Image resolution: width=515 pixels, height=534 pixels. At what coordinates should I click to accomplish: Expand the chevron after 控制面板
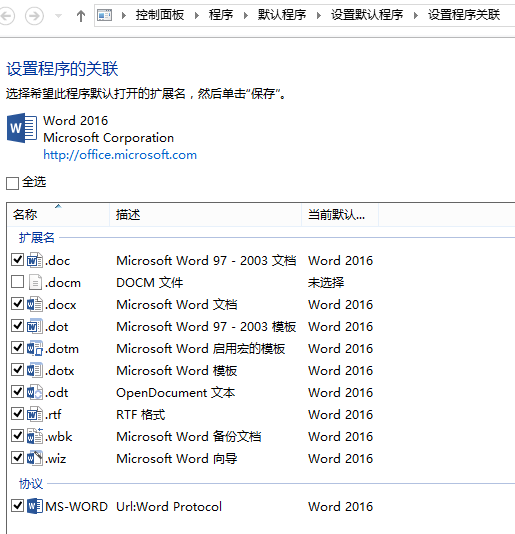pos(197,15)
